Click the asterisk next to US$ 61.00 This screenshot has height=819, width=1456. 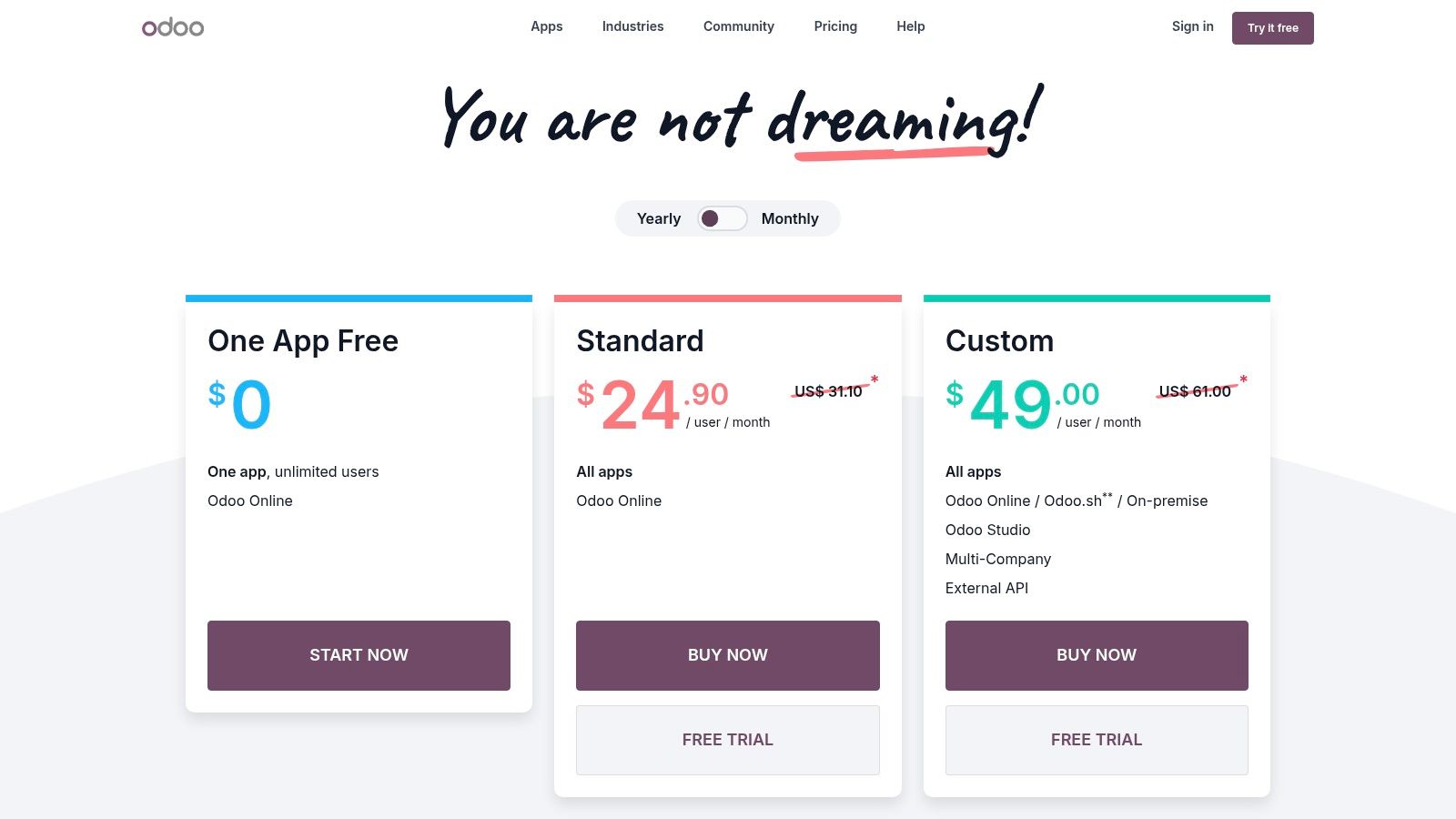tap(1243, 379)
